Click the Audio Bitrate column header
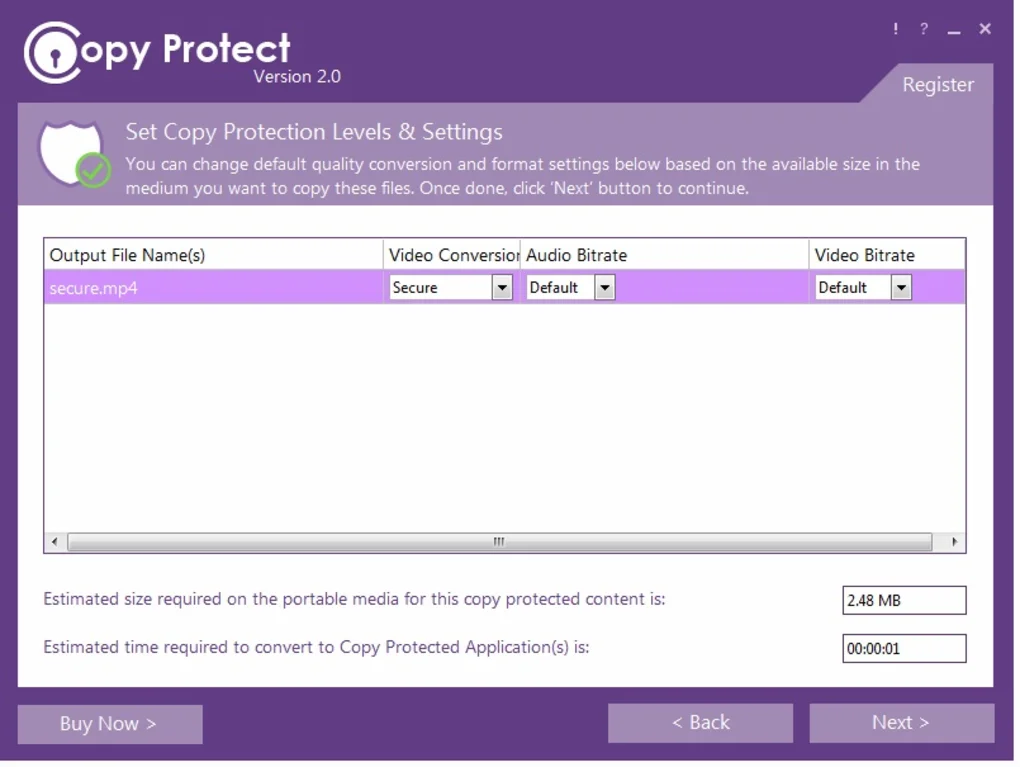This screenshot has width=1020, height=767. point(664,255)
